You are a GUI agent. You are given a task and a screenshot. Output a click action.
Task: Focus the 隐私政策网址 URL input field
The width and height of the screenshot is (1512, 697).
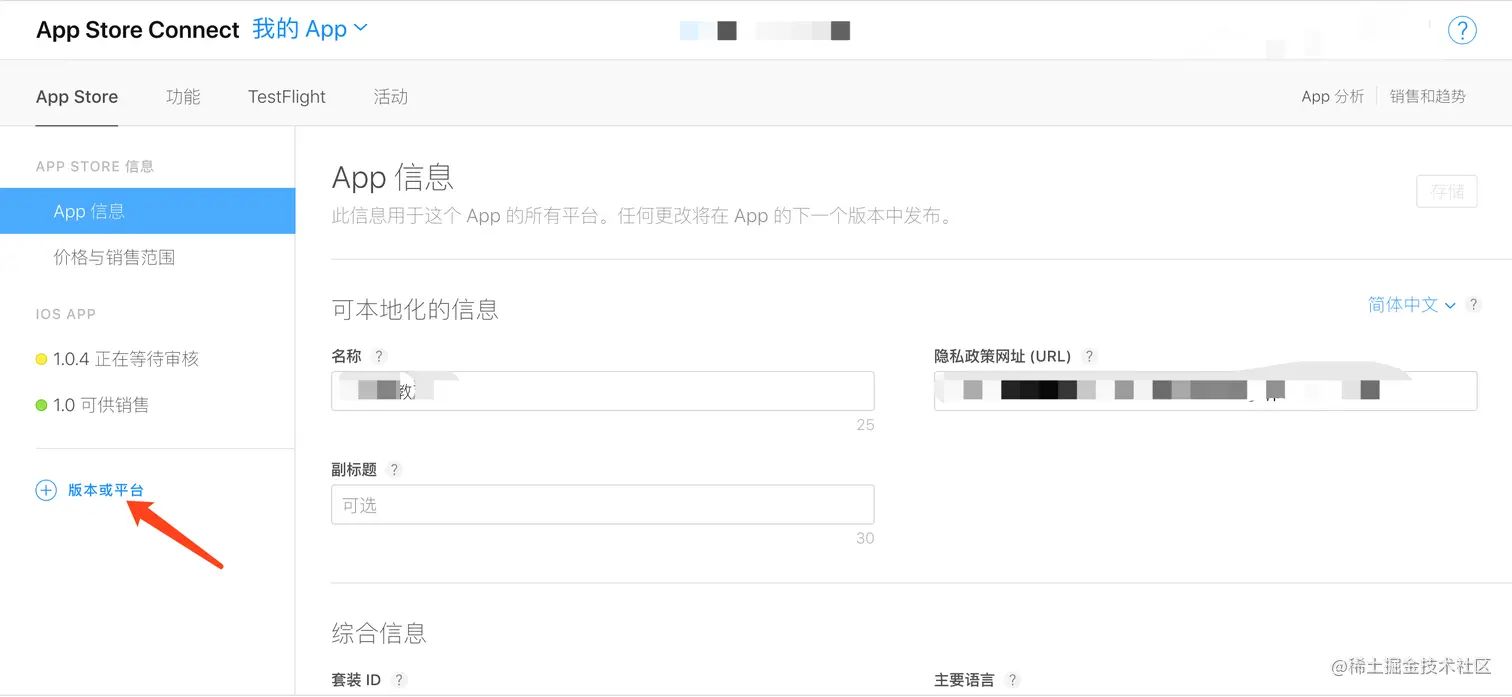pyautogui.click(x=1205, y=391)
